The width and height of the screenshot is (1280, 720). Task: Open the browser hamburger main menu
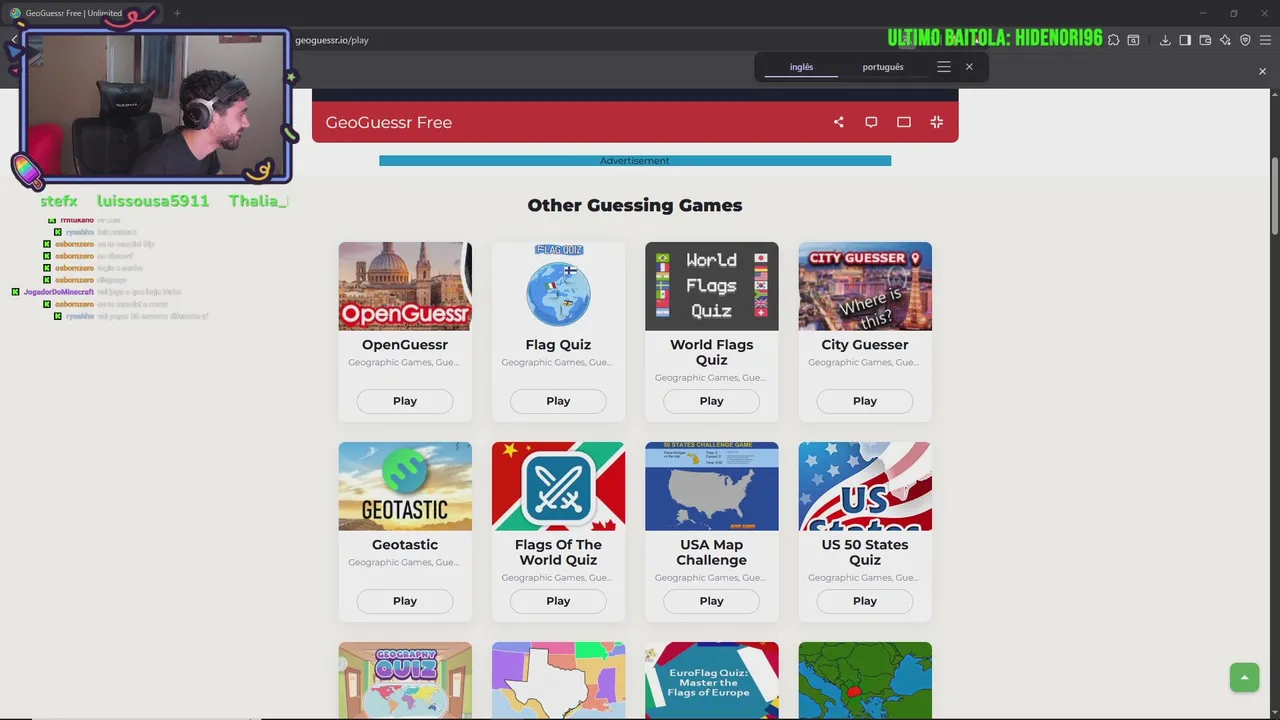click(1265, 40)
